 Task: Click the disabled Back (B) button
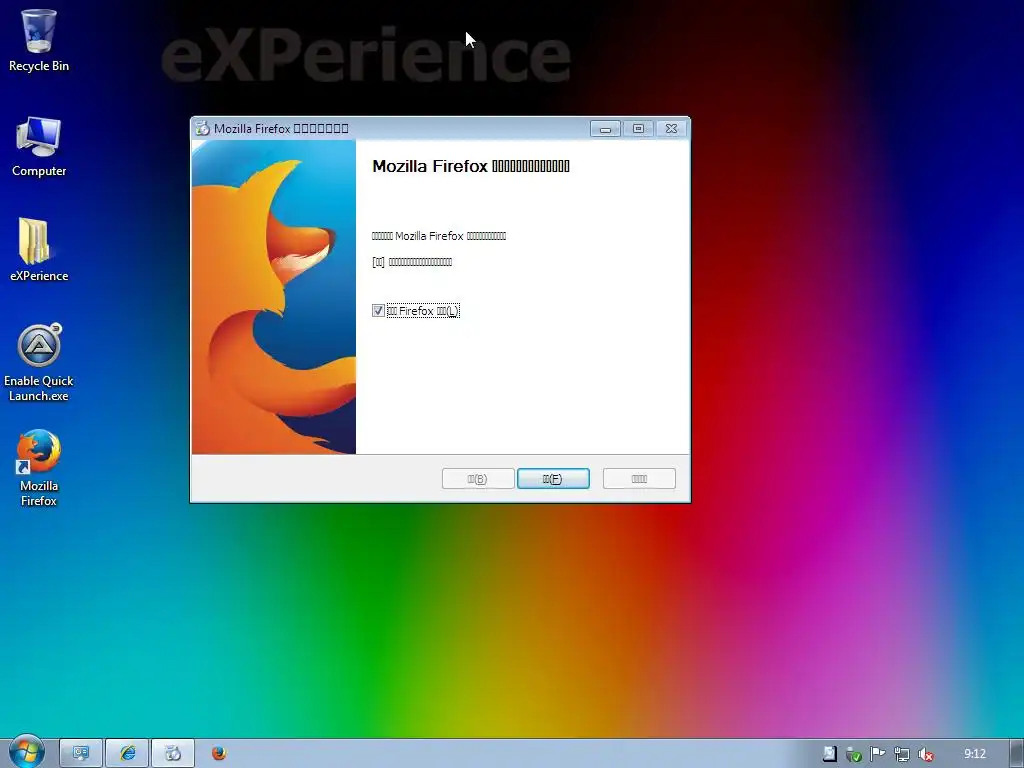click(x=478, y=479)
